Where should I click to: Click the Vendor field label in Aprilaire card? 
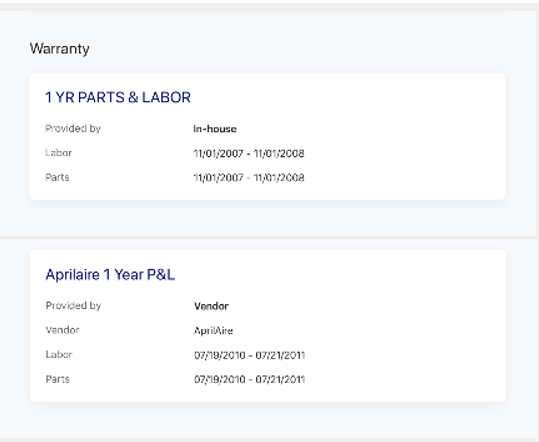pos(62,330)
